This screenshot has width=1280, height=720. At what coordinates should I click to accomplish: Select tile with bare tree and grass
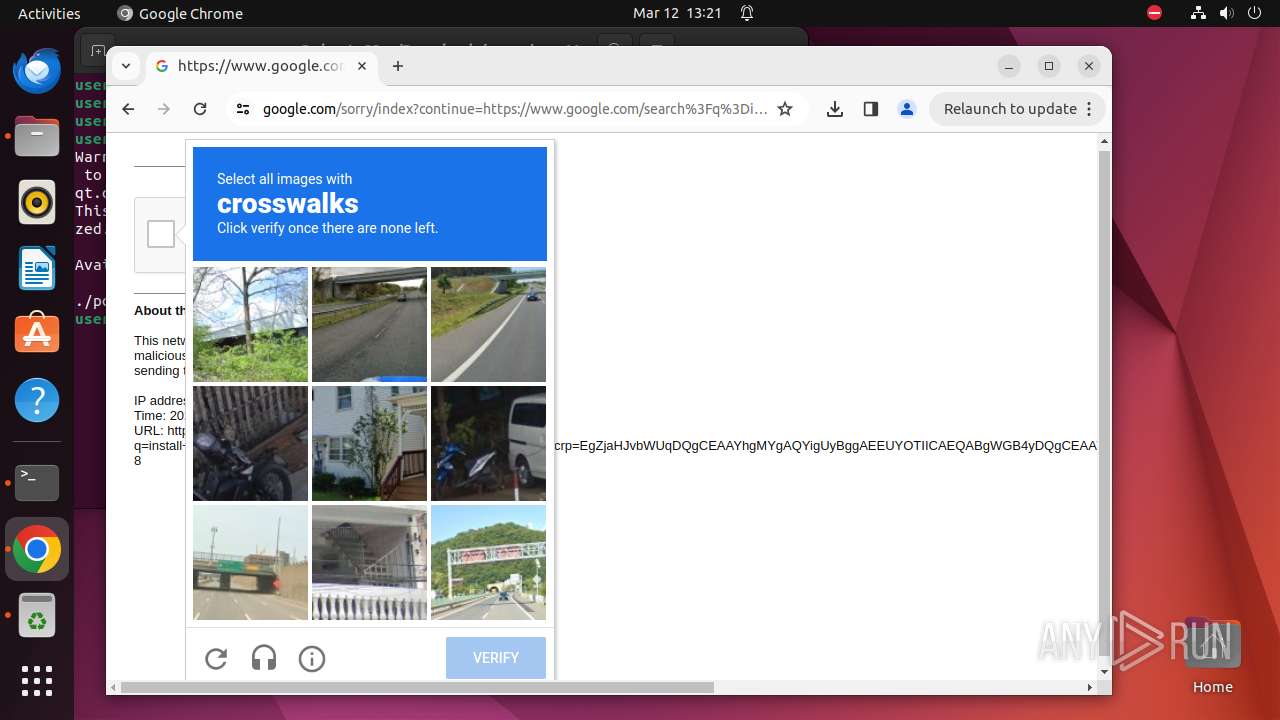click(250, 324)
